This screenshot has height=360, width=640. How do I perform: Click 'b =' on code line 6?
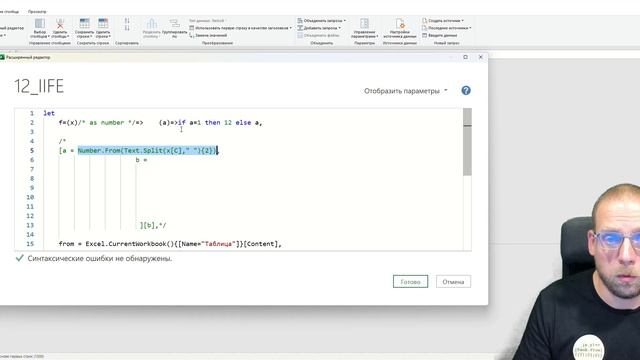pos(141,160)
